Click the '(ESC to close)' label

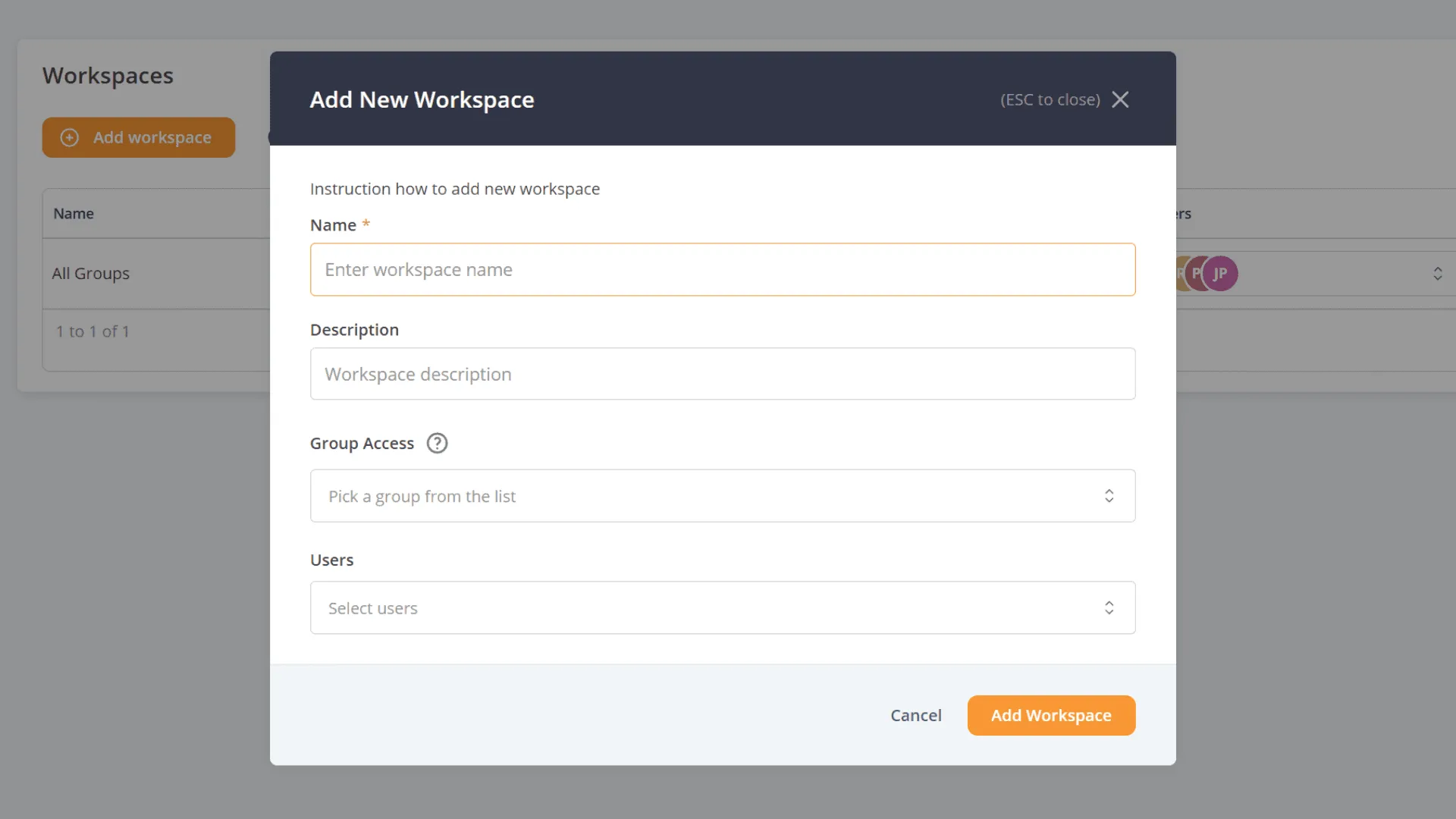[x=1050, y=99]
